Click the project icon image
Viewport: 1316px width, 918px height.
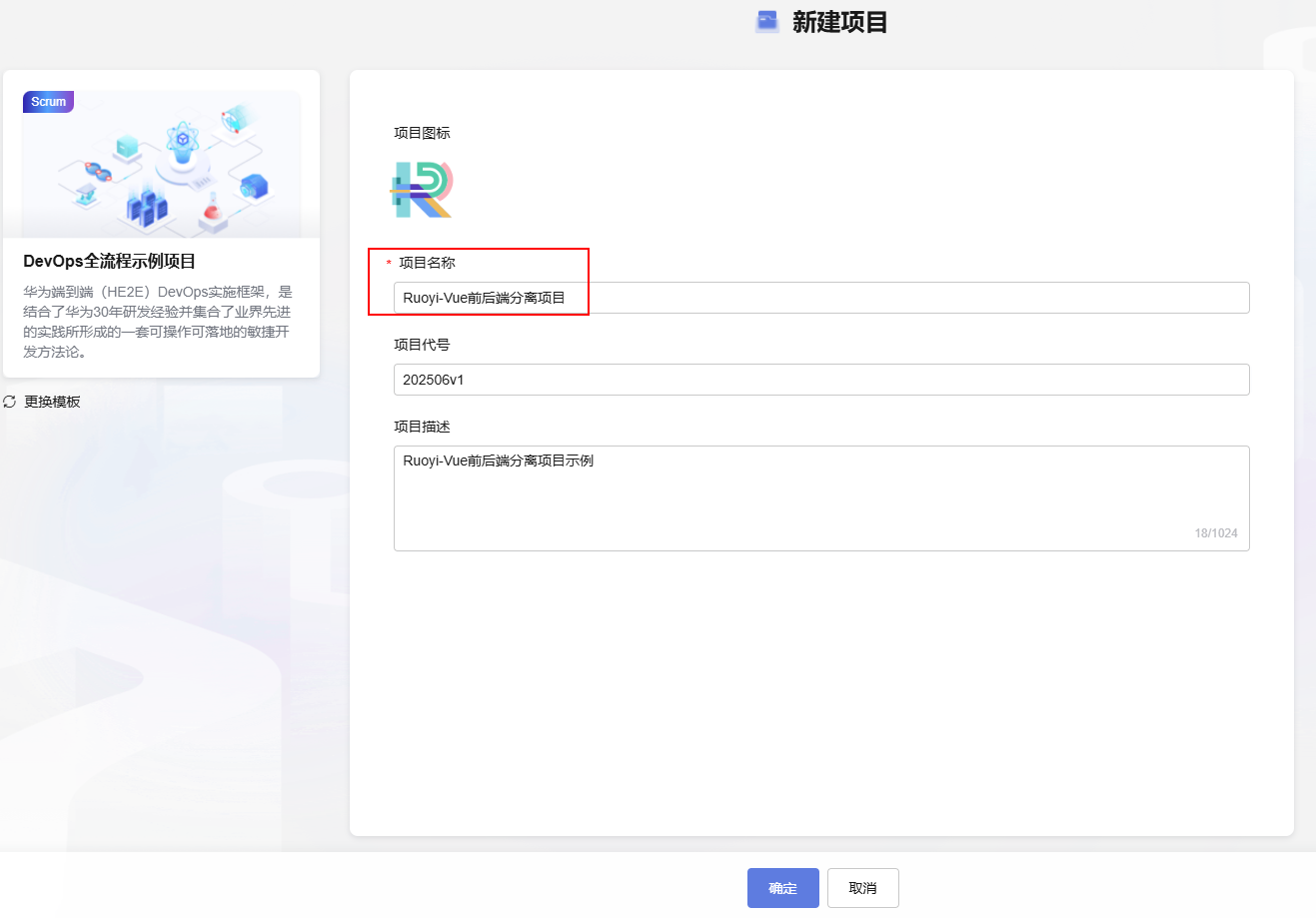[x=422, y=189]
